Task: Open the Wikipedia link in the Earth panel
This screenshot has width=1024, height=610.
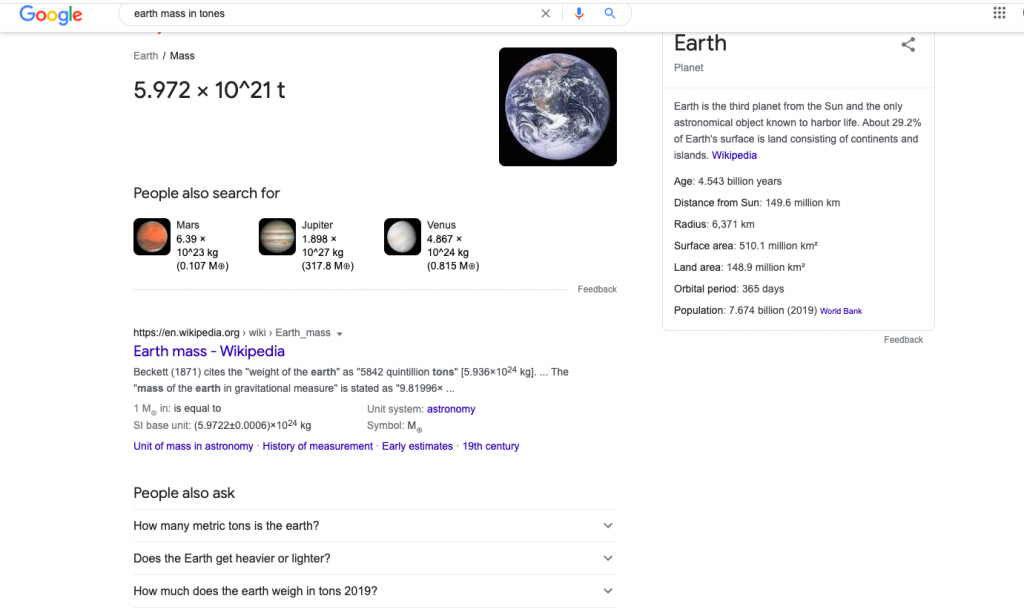Action: pos(734,155)
